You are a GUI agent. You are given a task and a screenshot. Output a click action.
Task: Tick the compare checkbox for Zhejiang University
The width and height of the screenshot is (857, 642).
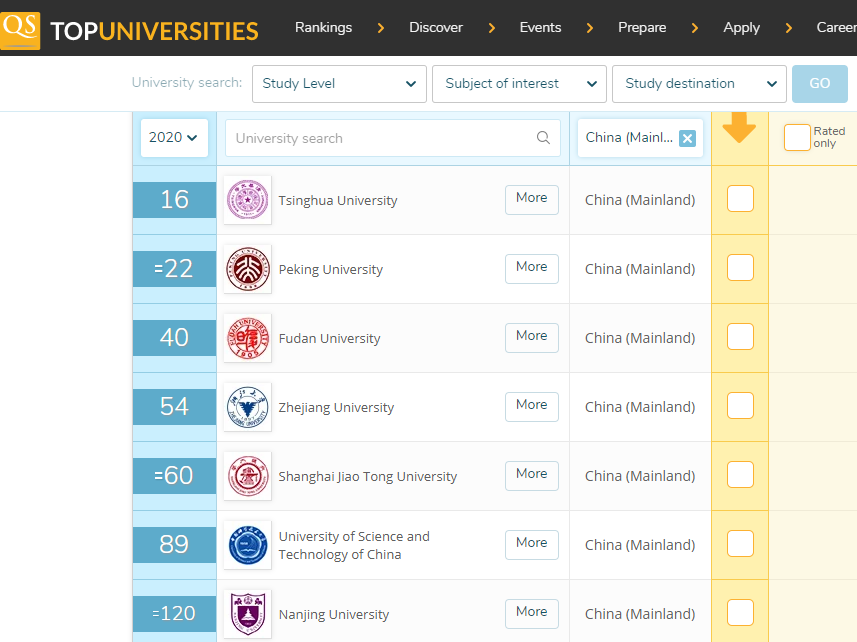[x=740, y=405]
